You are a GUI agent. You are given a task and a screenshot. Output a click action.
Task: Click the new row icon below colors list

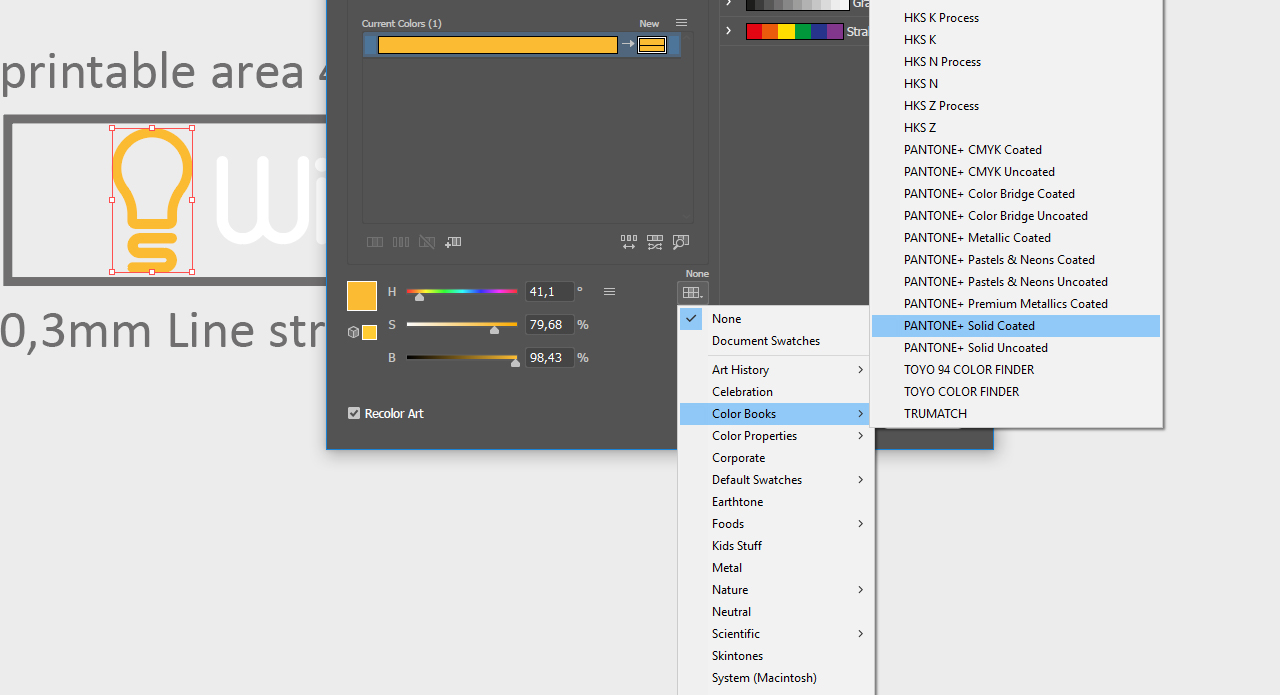453,242
